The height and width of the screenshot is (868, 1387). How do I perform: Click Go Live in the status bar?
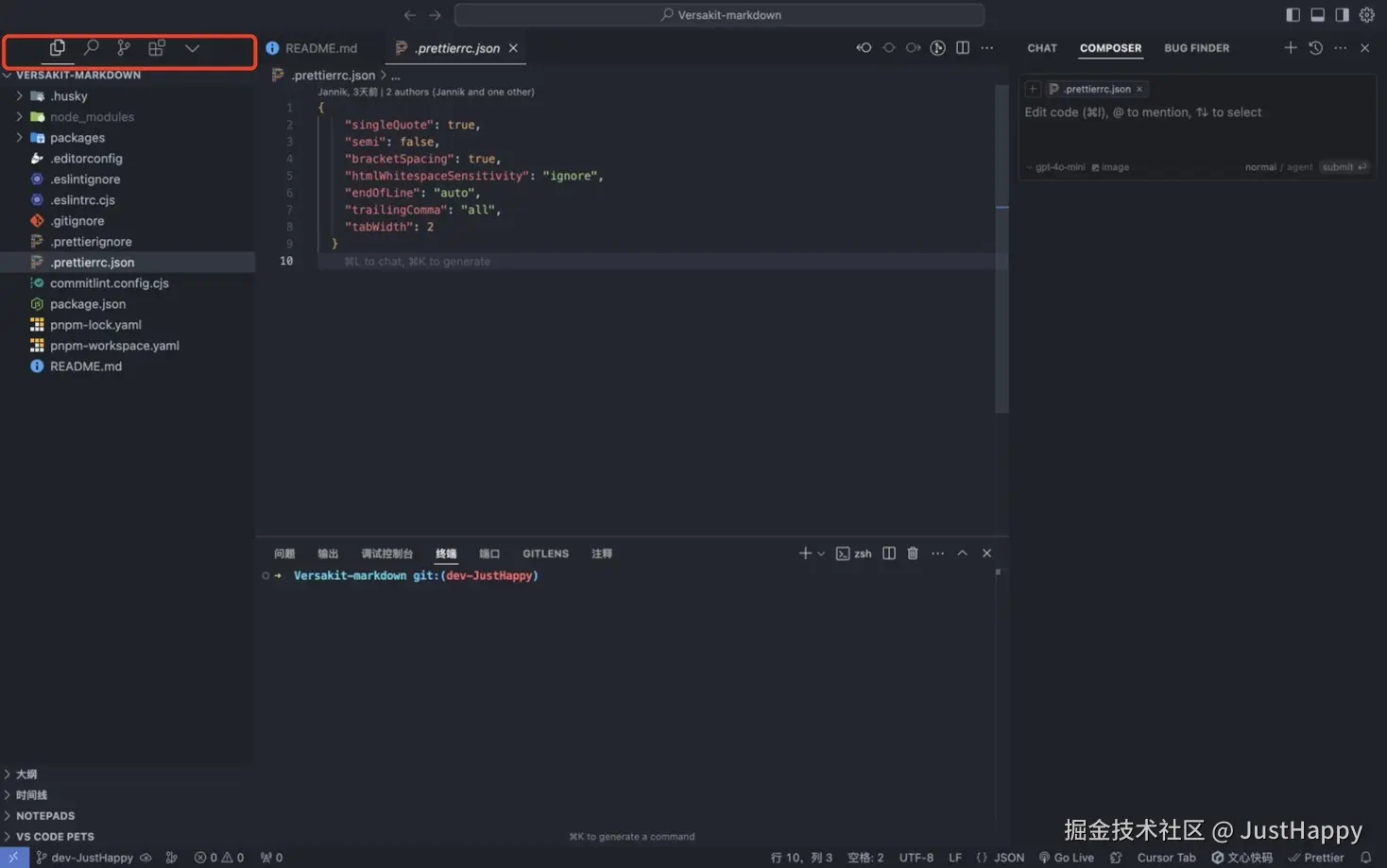(x=1067, y=858)
